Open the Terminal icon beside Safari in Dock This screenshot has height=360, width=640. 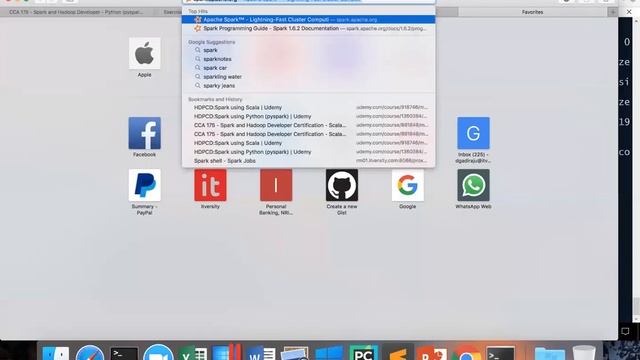(x=124, y=353)
